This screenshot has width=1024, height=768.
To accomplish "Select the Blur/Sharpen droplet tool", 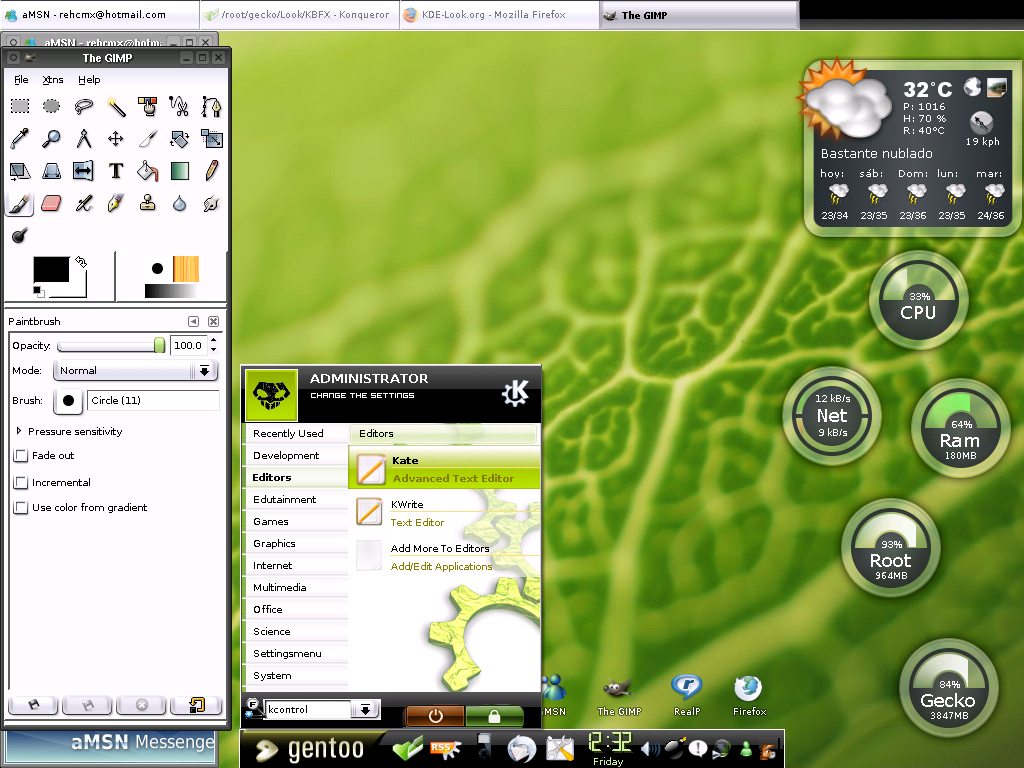I will 179,204.
